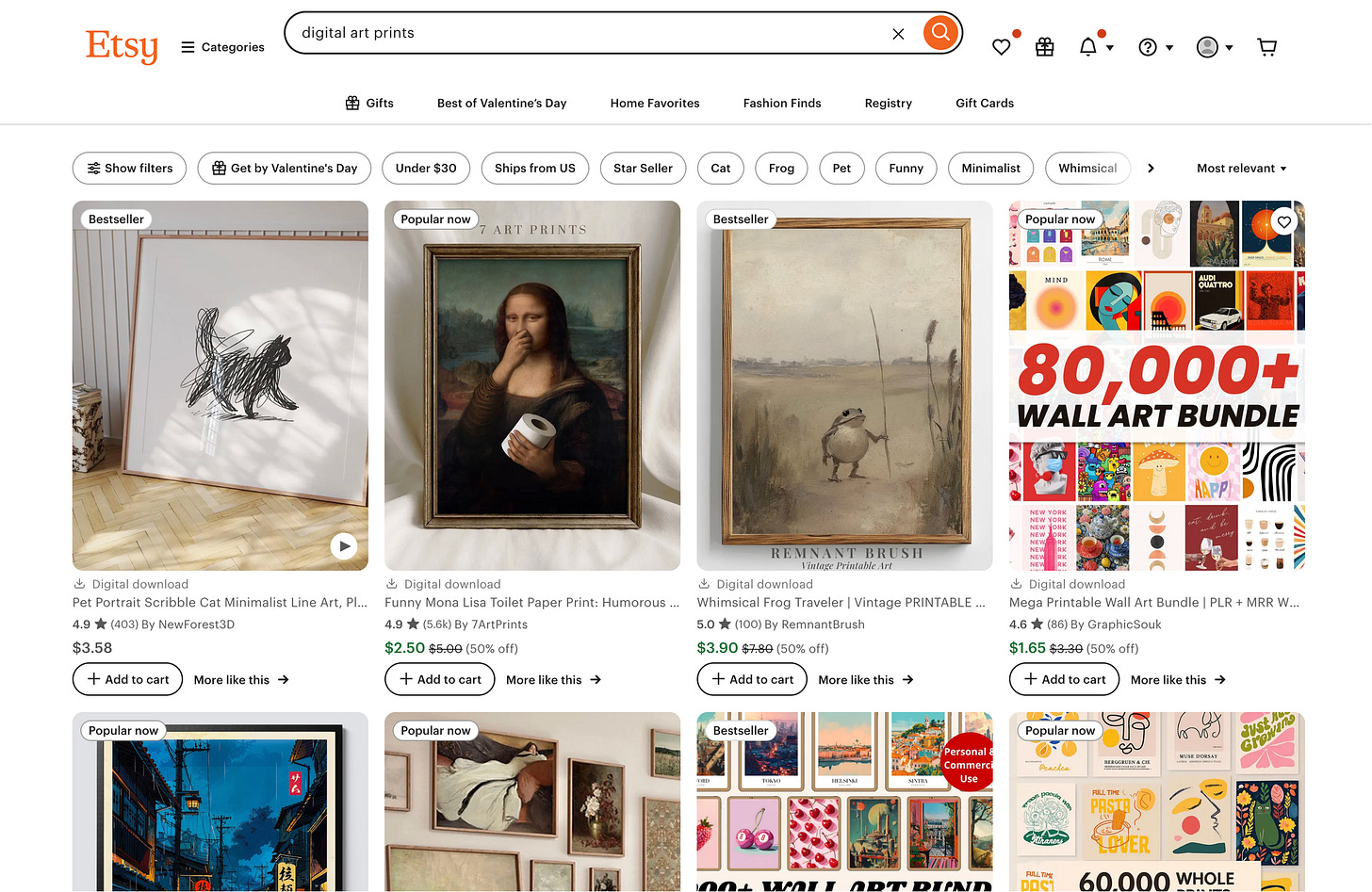Open the Registry nav link
This screenshot has width=1372, height=892.
click(889, 104)
